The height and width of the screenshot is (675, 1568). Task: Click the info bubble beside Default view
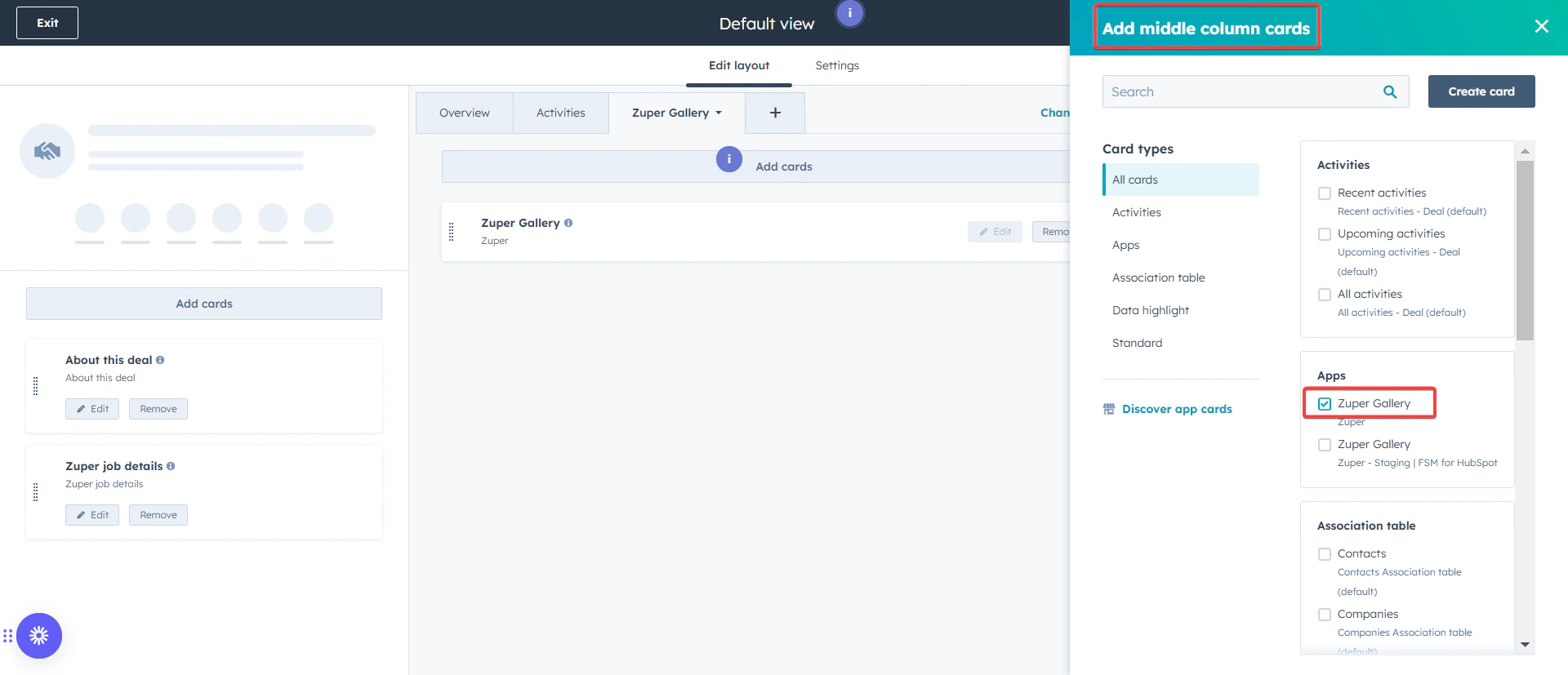850,13
